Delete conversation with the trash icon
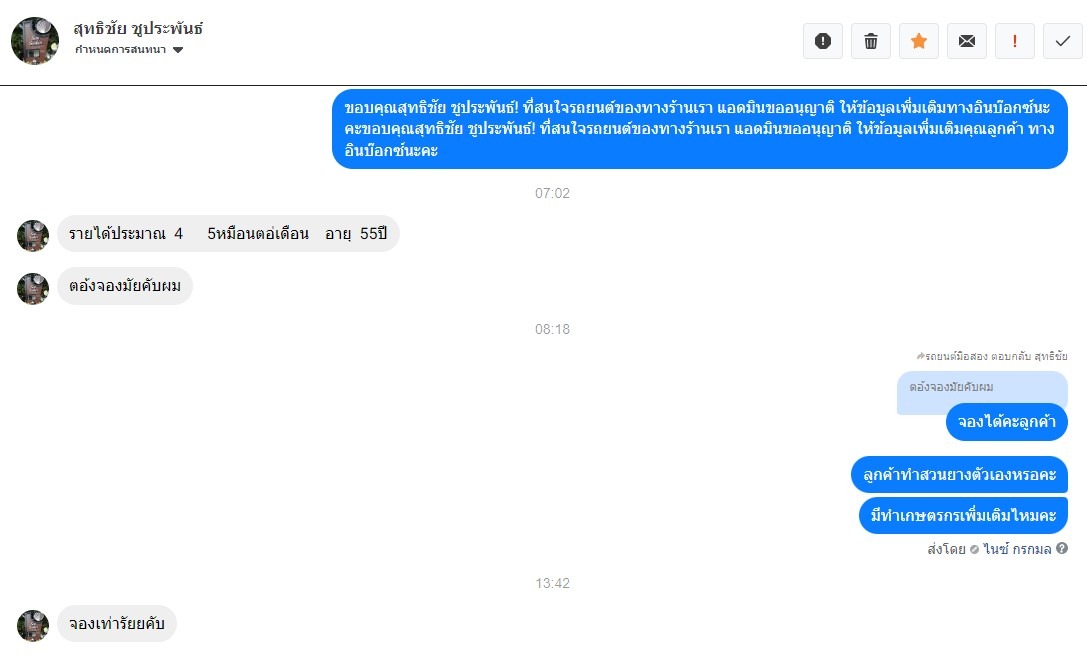Viewport: 1087px width, 667px height. (x=871, y=41)
